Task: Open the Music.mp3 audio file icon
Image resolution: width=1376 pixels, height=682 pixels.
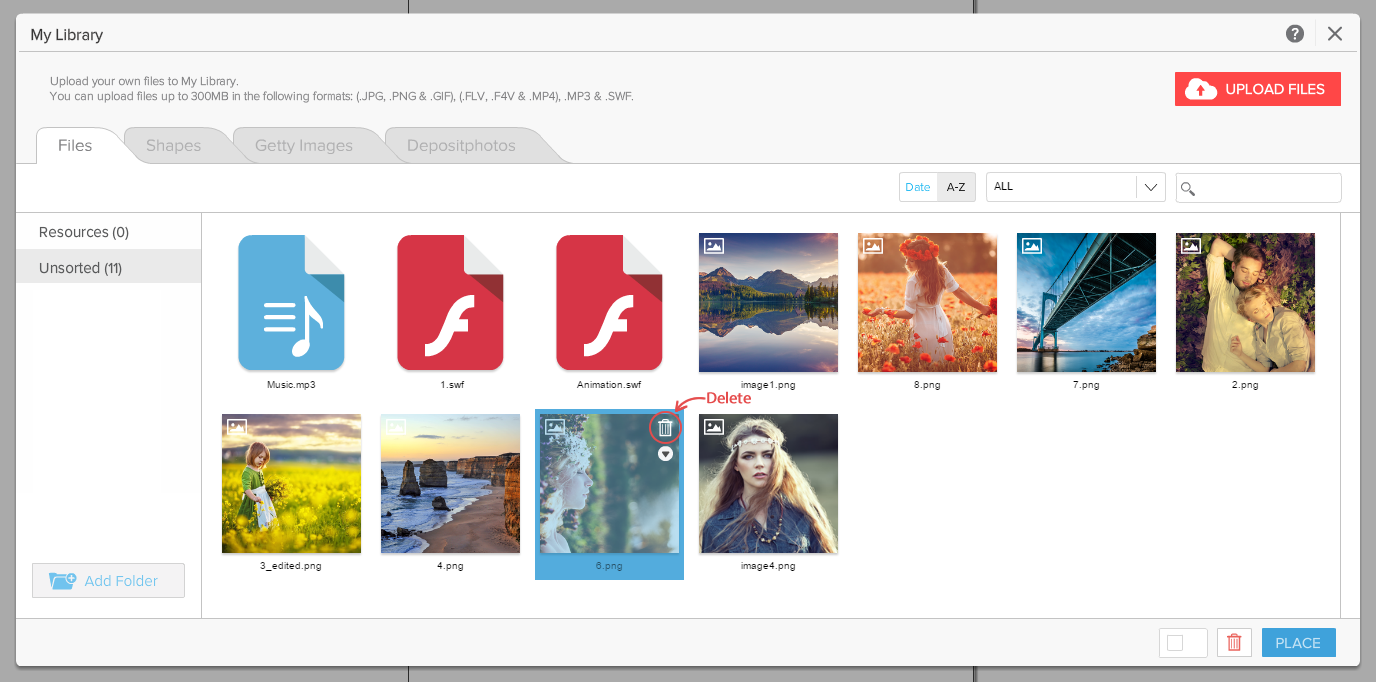Action: [x=291, y=303]
